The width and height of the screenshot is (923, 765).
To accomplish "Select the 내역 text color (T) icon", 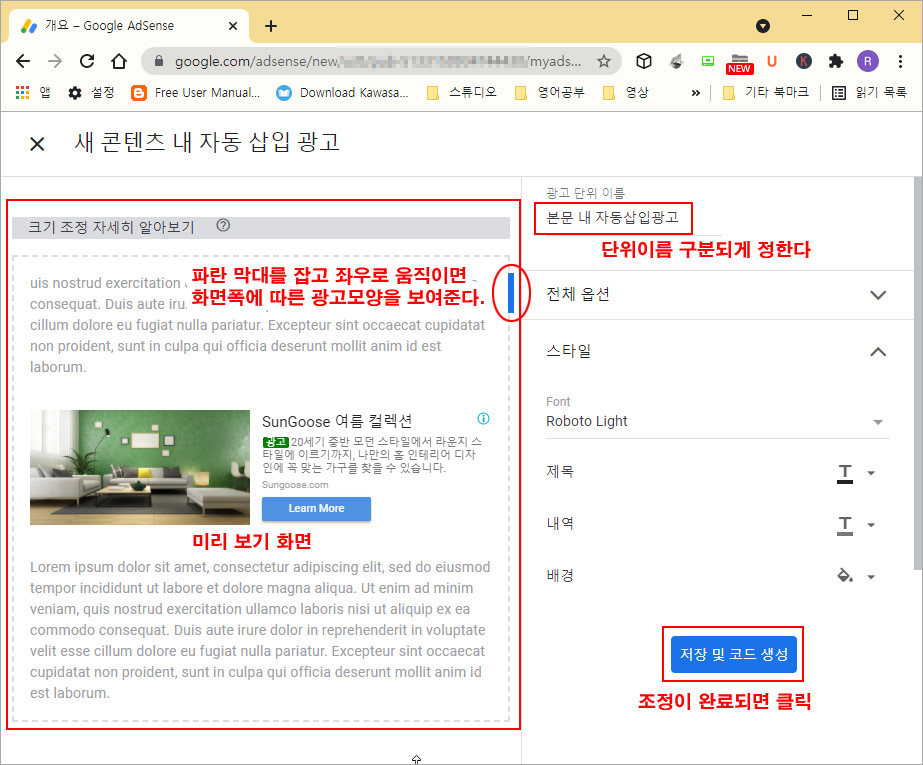I will click(x=843, y=523).
